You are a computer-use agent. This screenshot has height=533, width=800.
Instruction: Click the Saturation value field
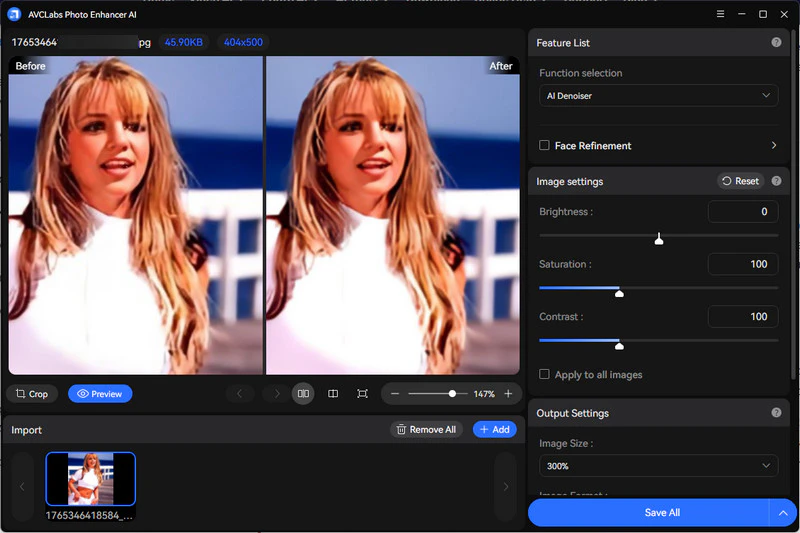pos(743,264)
